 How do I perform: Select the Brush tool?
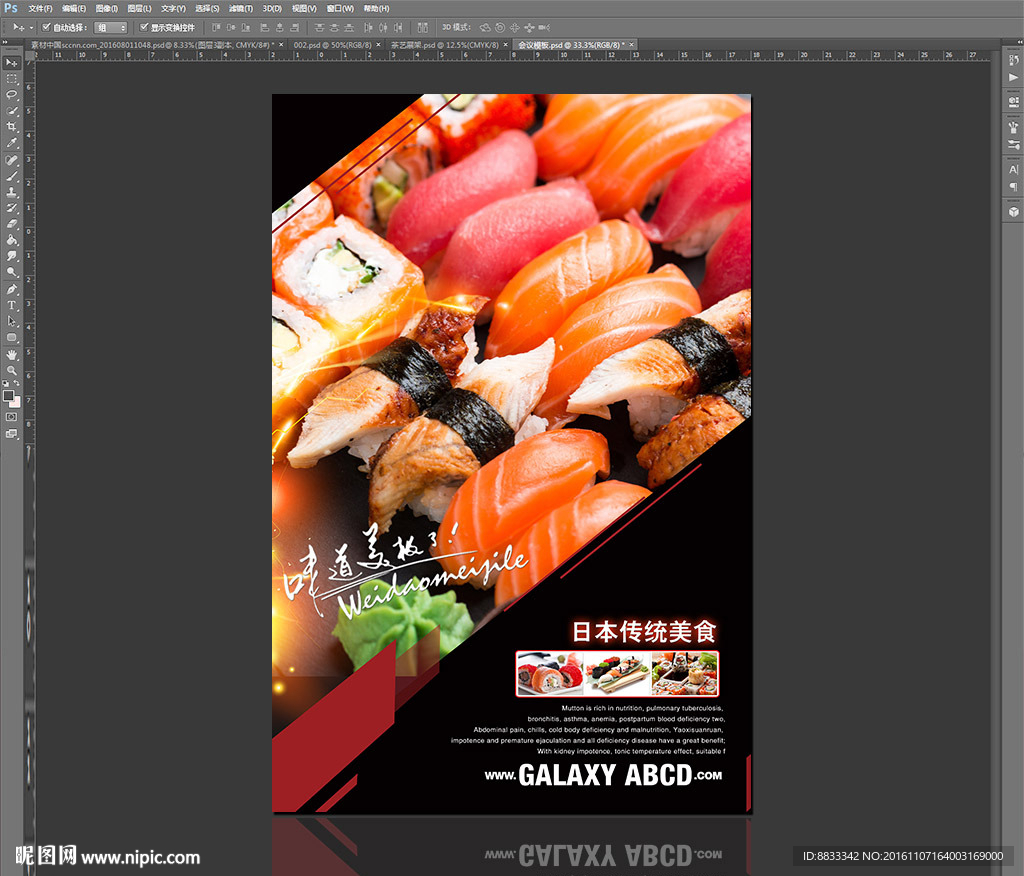tap(12, 176)
